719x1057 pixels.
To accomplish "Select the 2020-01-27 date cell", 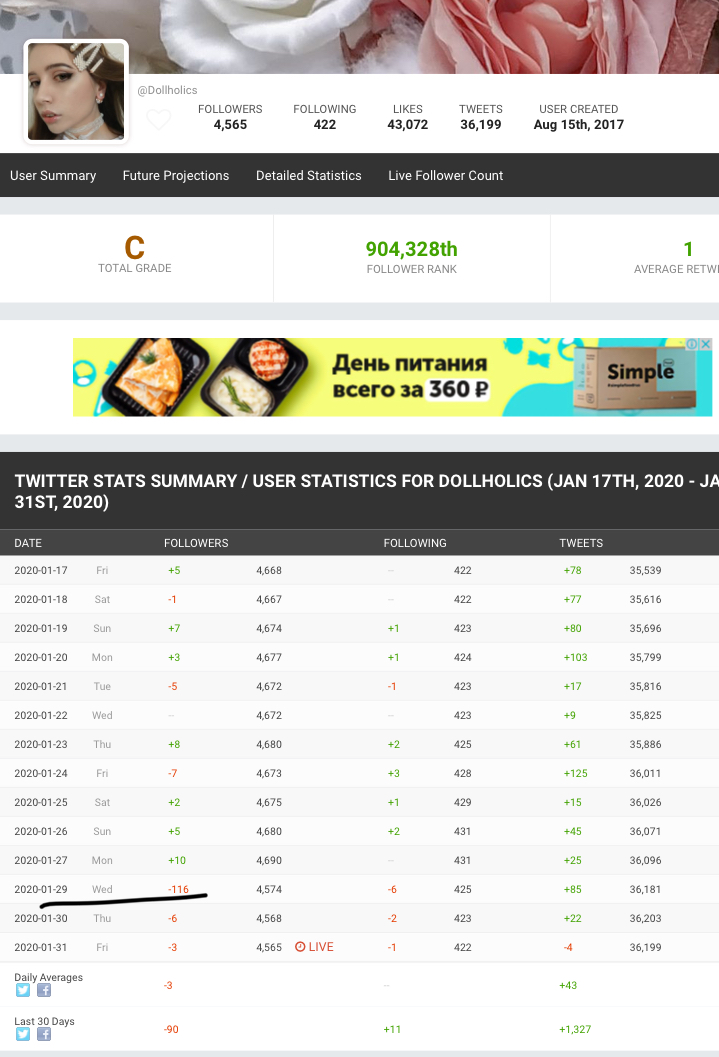I will tap(41, 860).
